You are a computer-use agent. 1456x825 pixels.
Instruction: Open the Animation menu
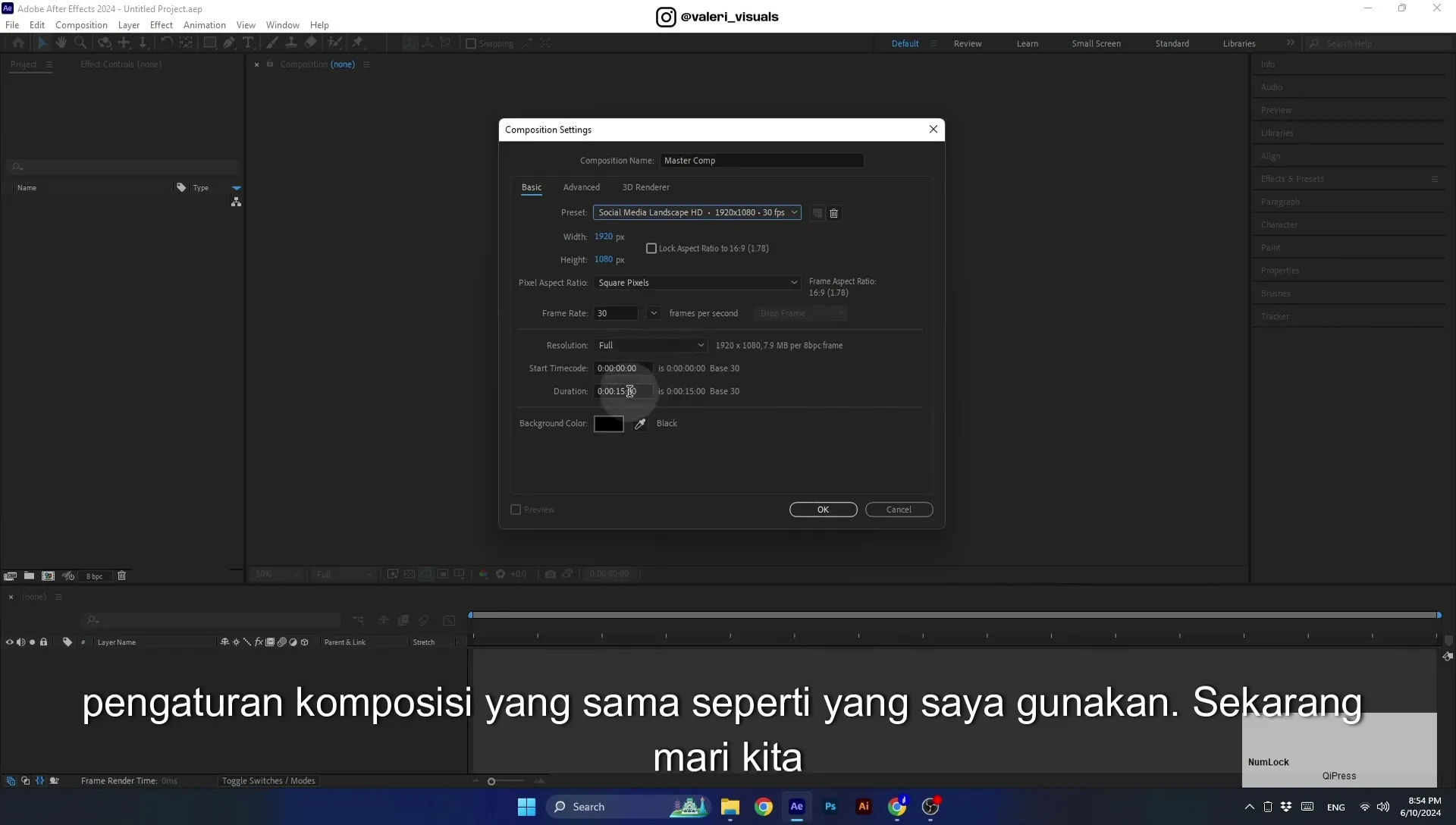[x=205, y=25]
